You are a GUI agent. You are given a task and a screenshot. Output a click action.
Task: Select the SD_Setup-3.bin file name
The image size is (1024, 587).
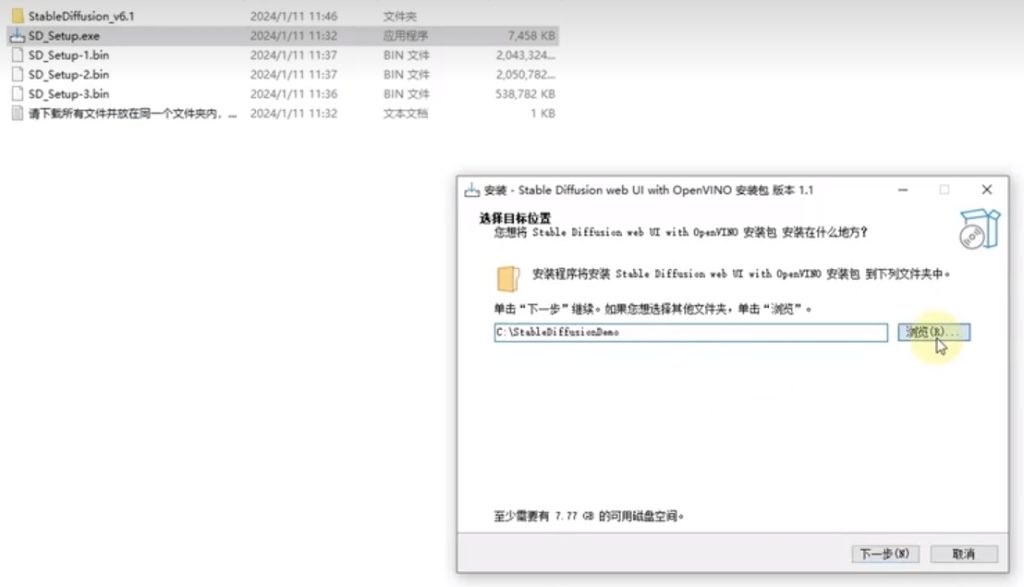point(69,94)
